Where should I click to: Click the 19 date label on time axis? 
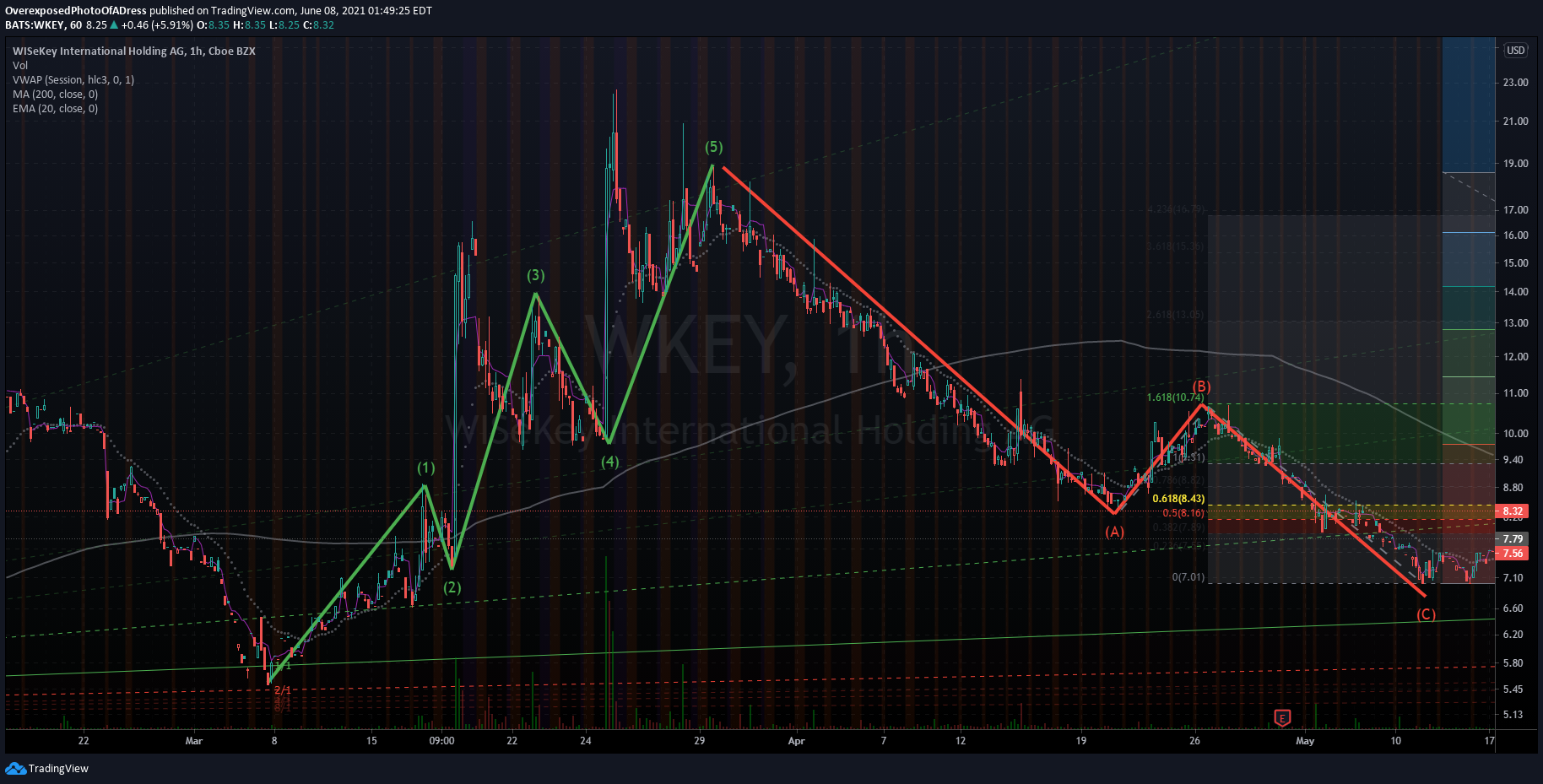(1081, 741)
